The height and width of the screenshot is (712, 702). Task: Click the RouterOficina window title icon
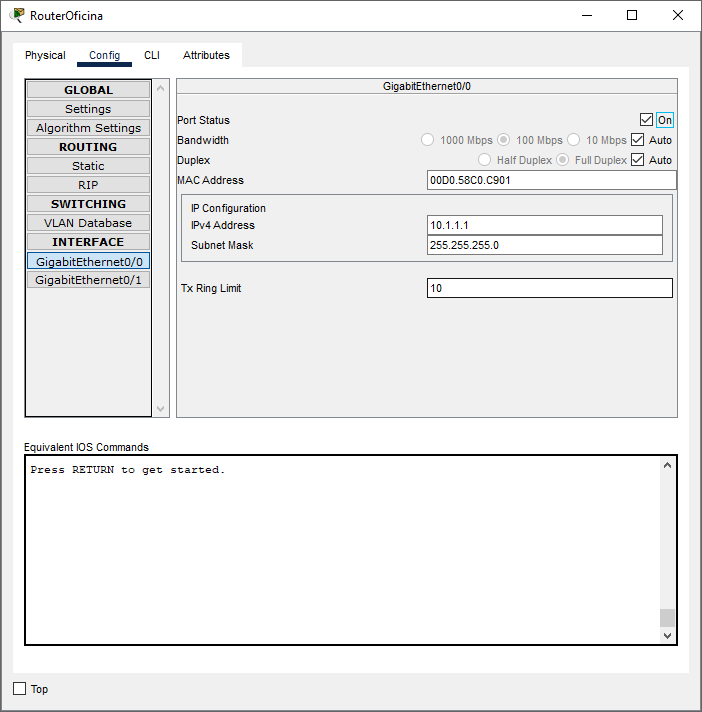(17, 15)
